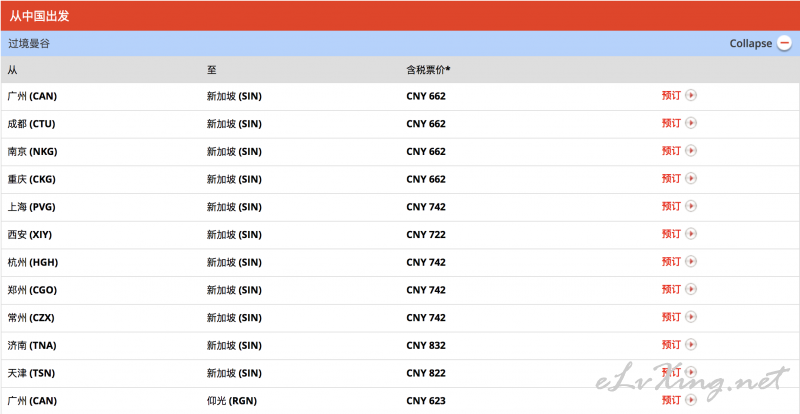This screenshot has width=800, height=414.
Task: Click the arrow icon in the 上海 (PVG) row
Action: pyautogui.click(x=690, y=206)
